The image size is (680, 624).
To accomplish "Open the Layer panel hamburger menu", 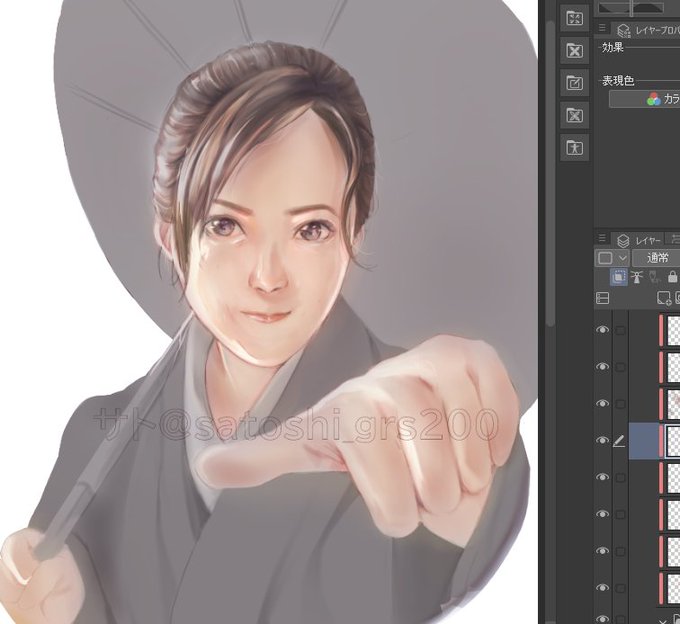I will click(602, 238).
